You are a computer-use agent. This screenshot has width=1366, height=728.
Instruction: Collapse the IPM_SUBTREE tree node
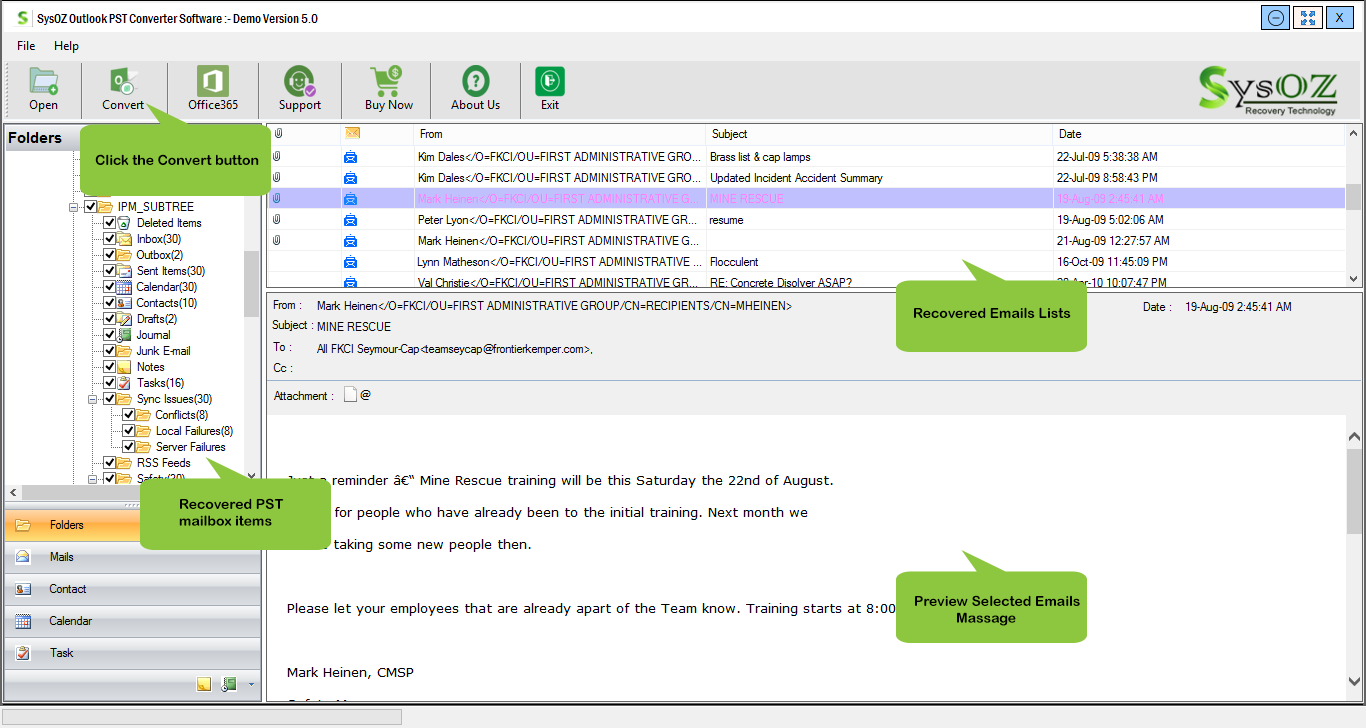[74, 207]
